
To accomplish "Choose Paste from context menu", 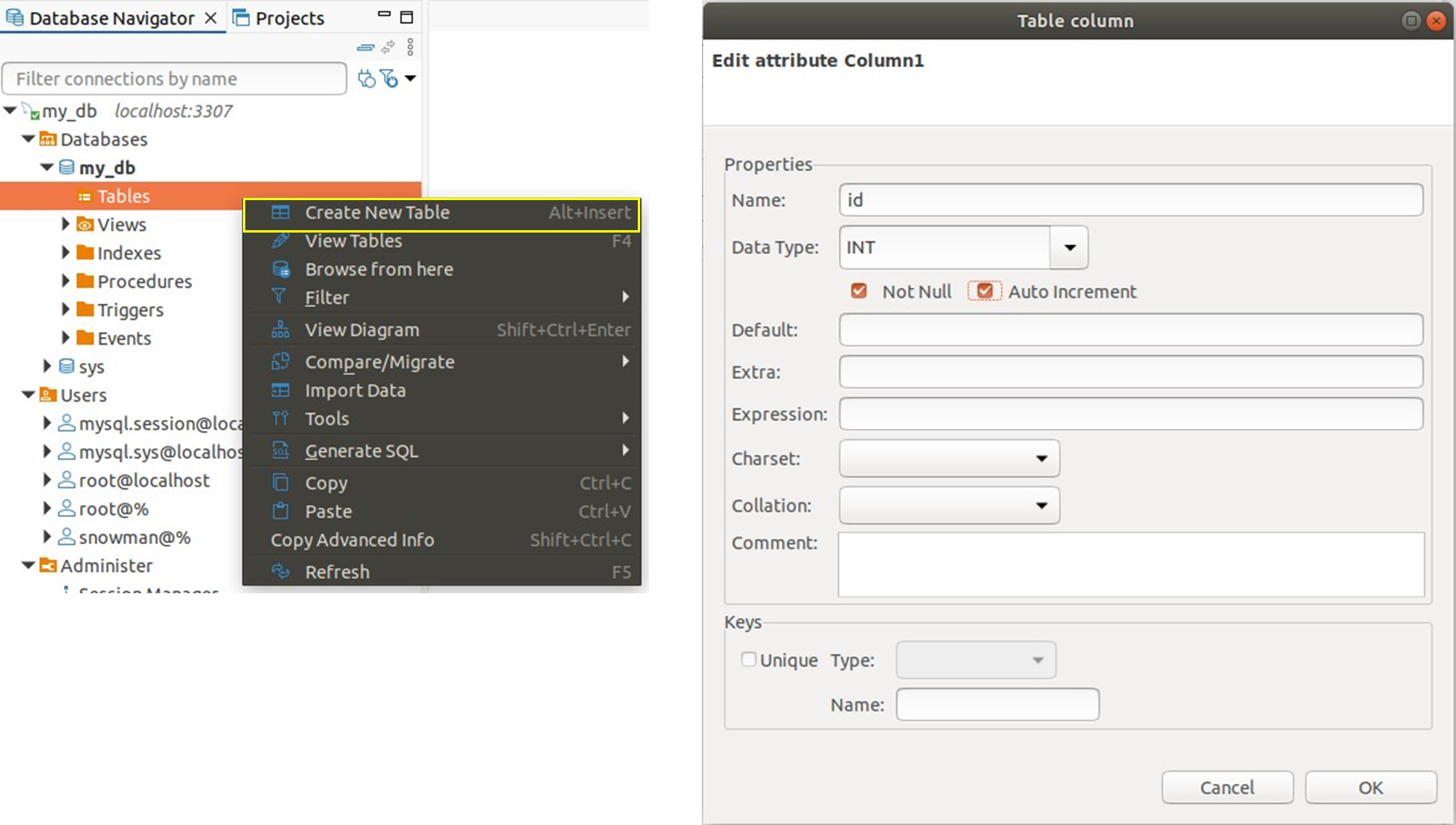I will pos(442,512).
